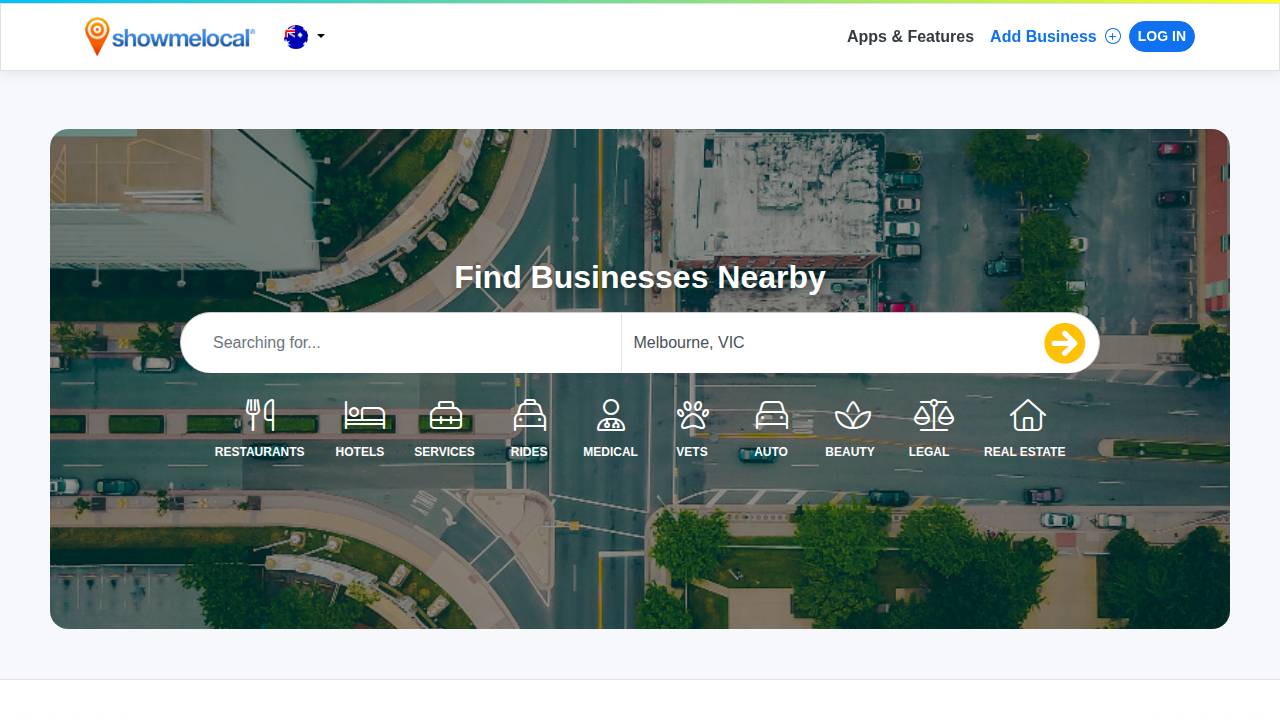Open the Auto car icon

[x=771, y=415]
